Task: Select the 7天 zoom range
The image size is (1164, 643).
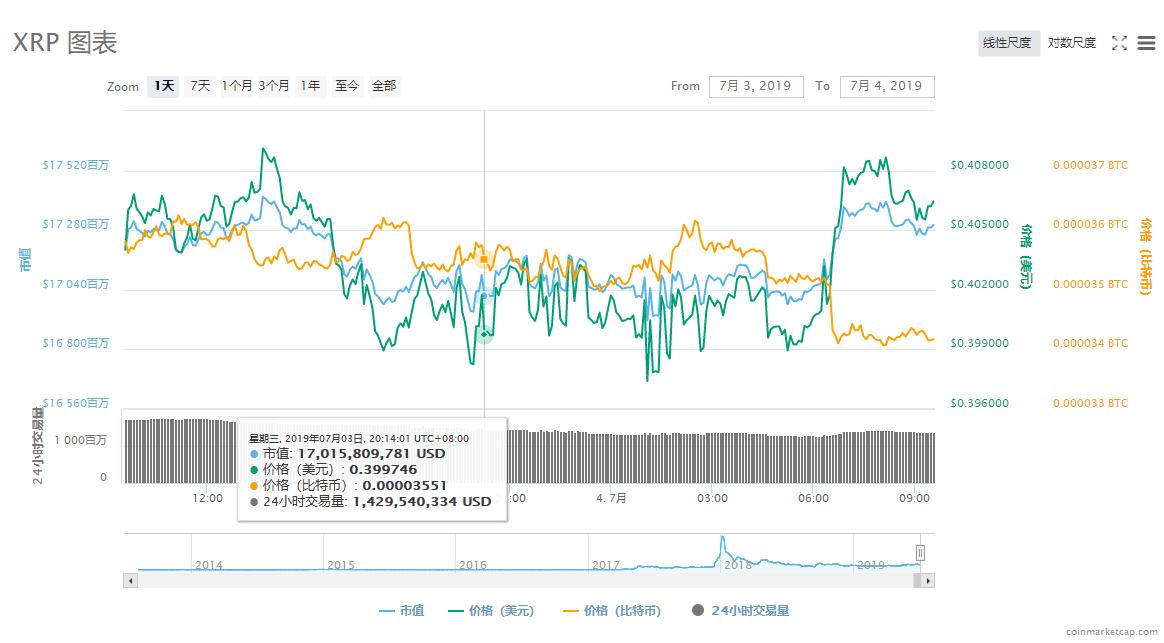Action: click(x=200, y=86)
